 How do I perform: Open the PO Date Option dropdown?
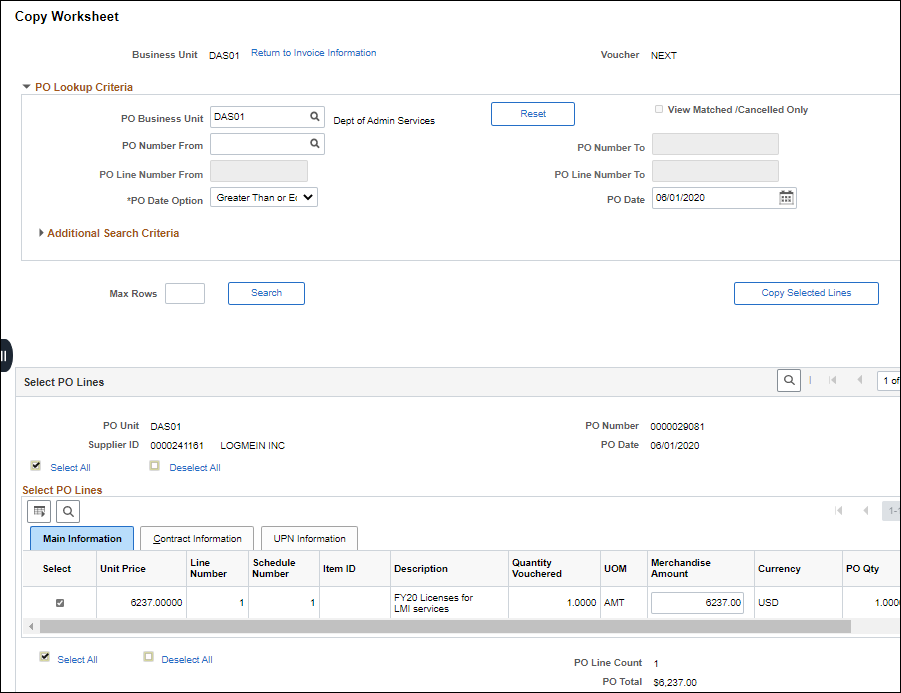tap(264, 198)
